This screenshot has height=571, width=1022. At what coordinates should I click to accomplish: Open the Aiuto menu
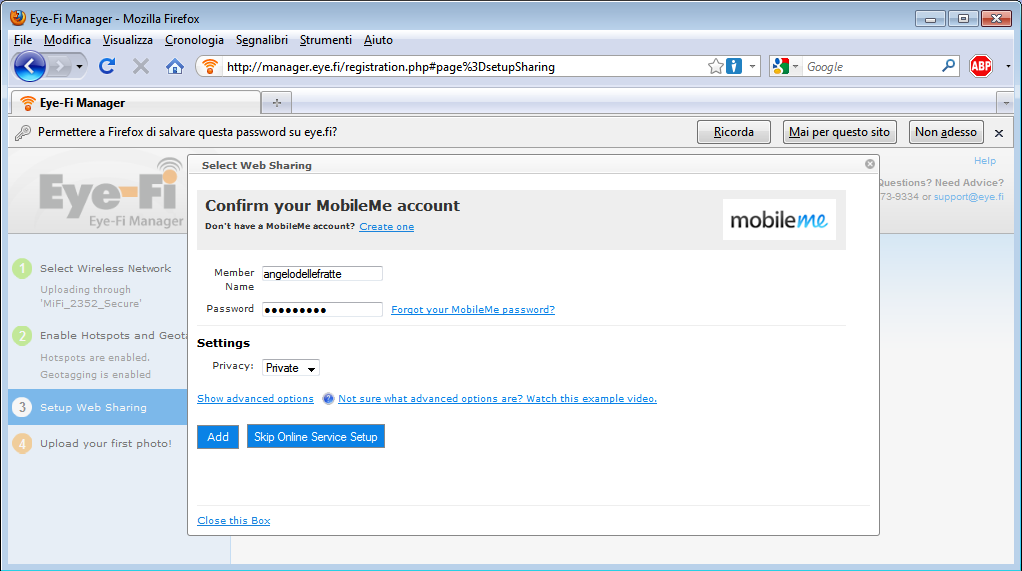coord(378,40)
